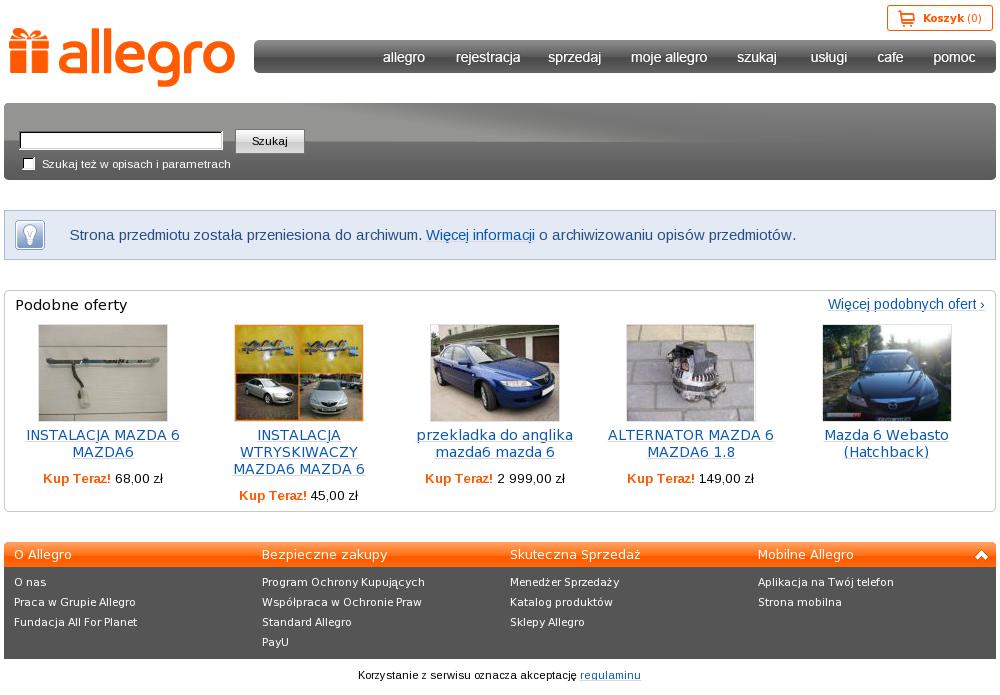This screenshot has height=695, width=1000.
Task: Open INSTALACJA MAZDA 6 MAZDA6 offer link
Action: (x=103, y=444)
